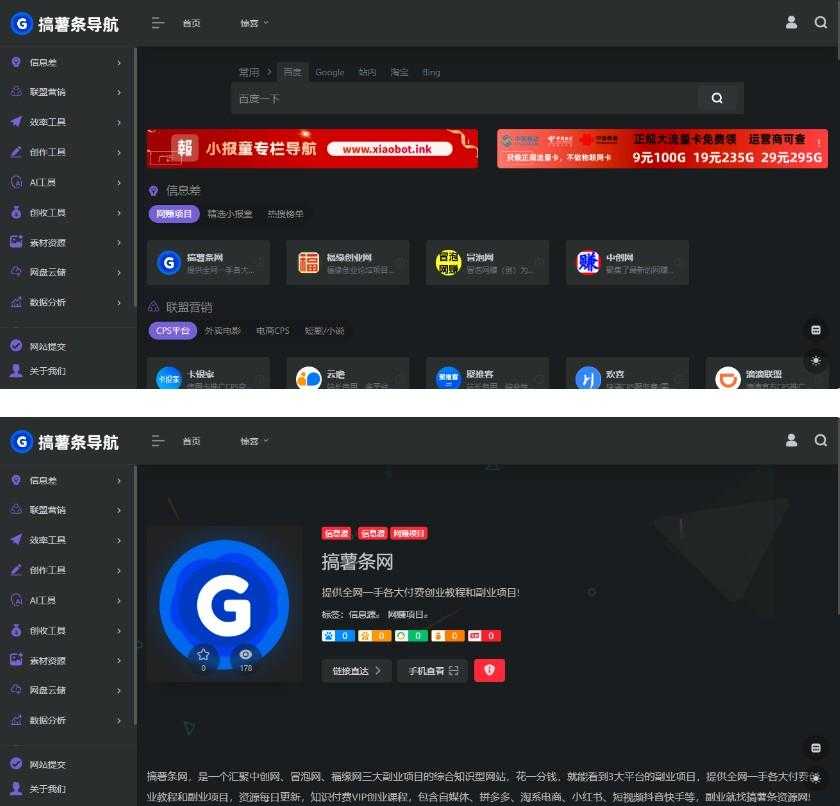Viewport: 840px width, 806px height.
Task: Select the CPS平台 filter tag
Action: click(173, 330)
